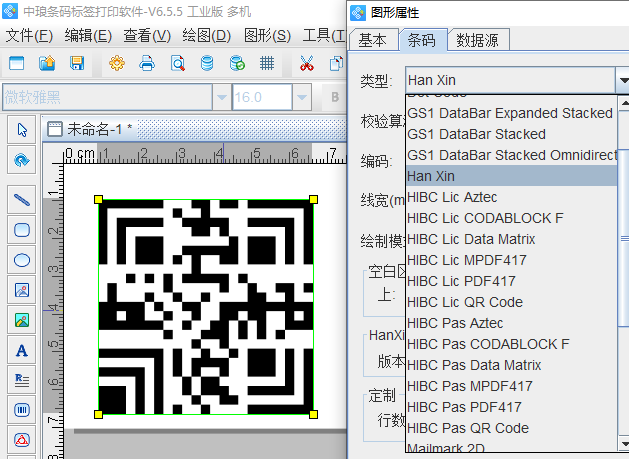The width and height of the screenshot is (629, 459).
Task: Select the rounded rectangle tool
Action: pyautogui.click(x=22, y=230)
